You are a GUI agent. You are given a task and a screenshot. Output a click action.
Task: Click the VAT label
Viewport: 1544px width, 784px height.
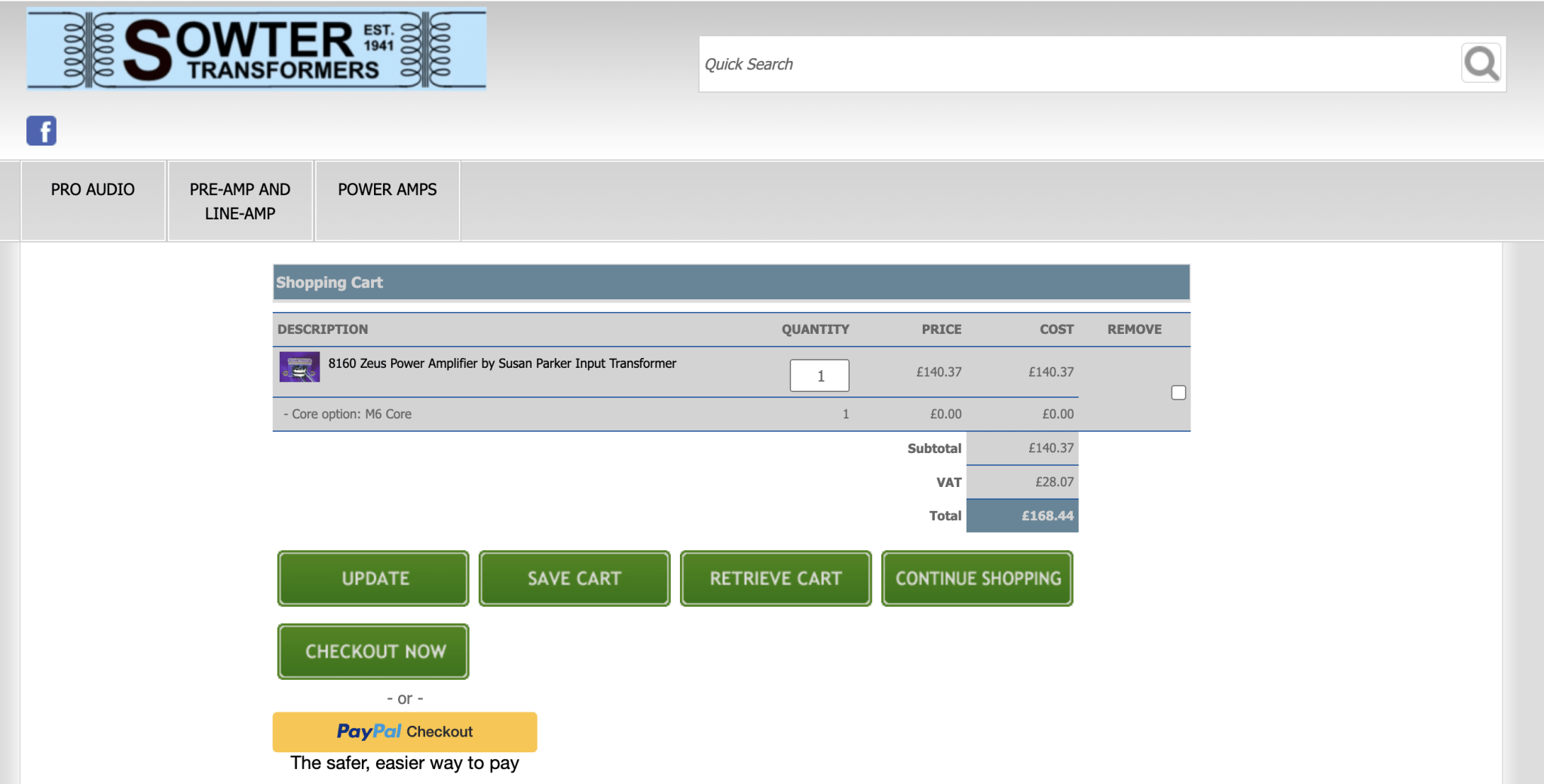(x=948, y=482)
